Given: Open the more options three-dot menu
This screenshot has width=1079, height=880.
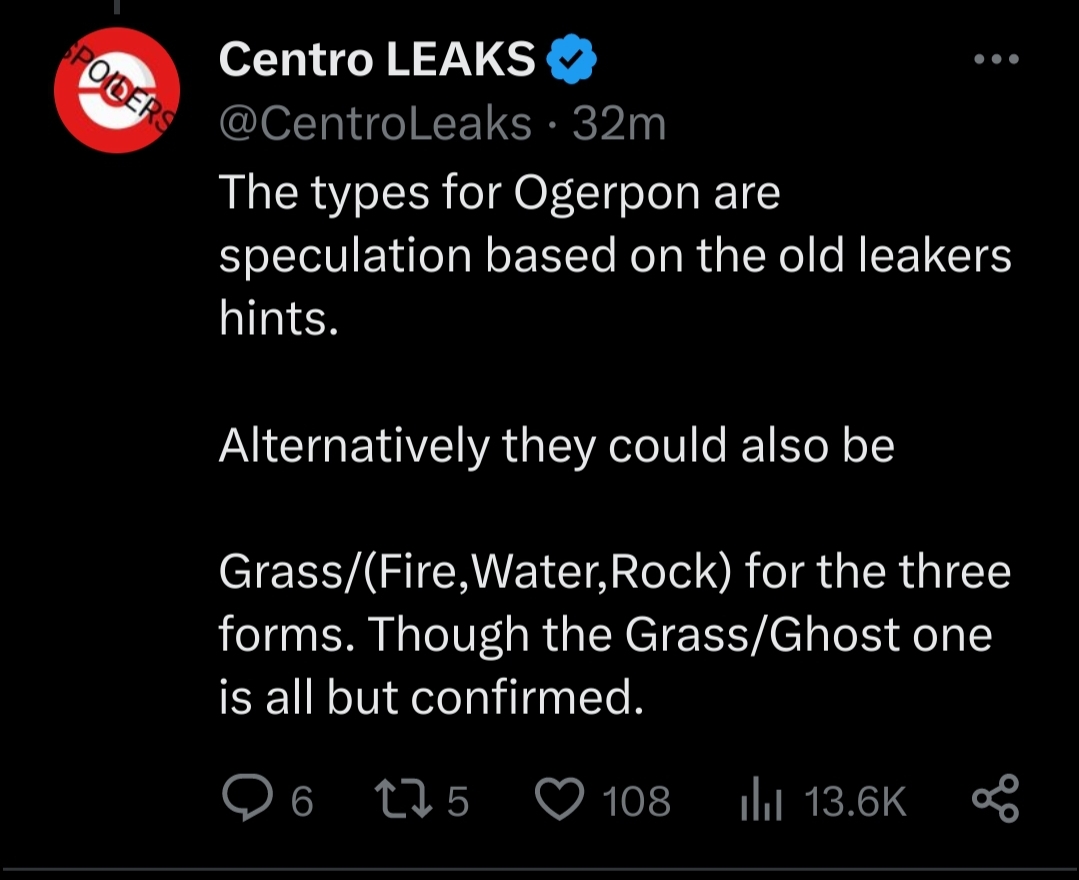Looking at the screenshot, I should 996,60.
